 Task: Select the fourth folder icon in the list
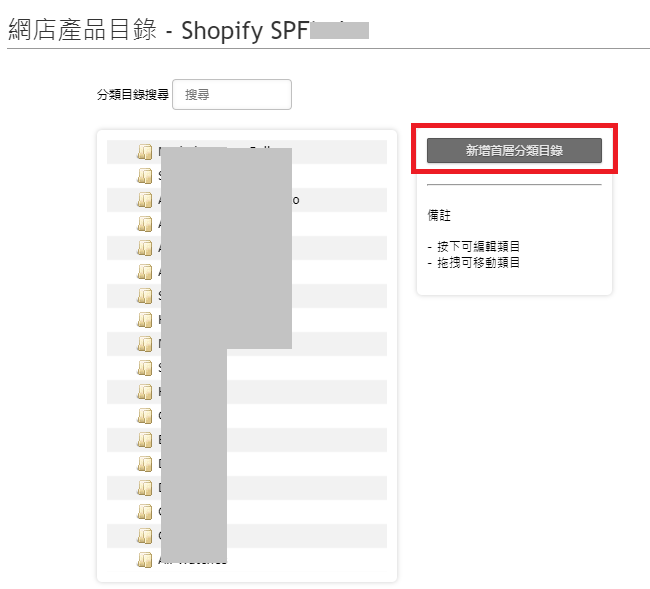(145, 224)
